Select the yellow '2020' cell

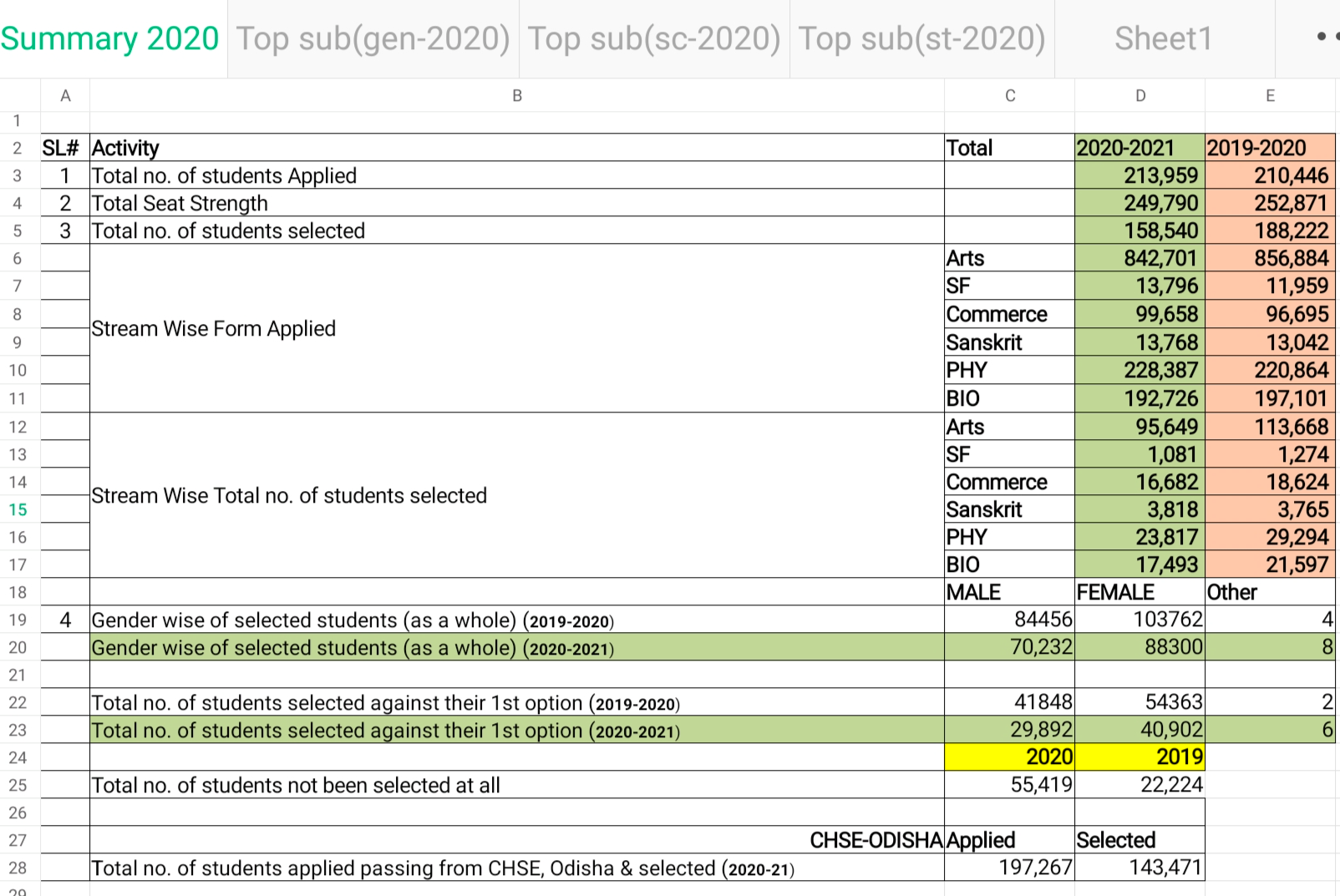pos(1010,757)
